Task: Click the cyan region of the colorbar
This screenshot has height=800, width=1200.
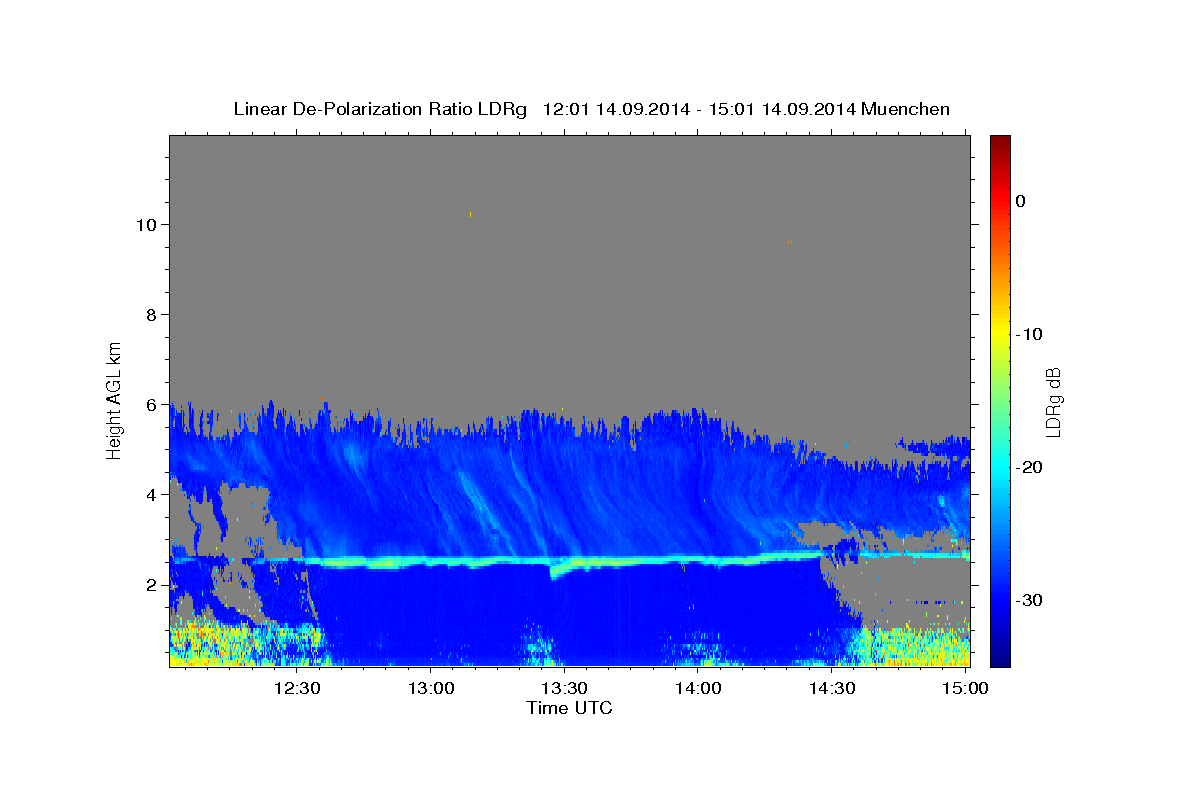Action: pyautogui.click(x=999, y=467)
